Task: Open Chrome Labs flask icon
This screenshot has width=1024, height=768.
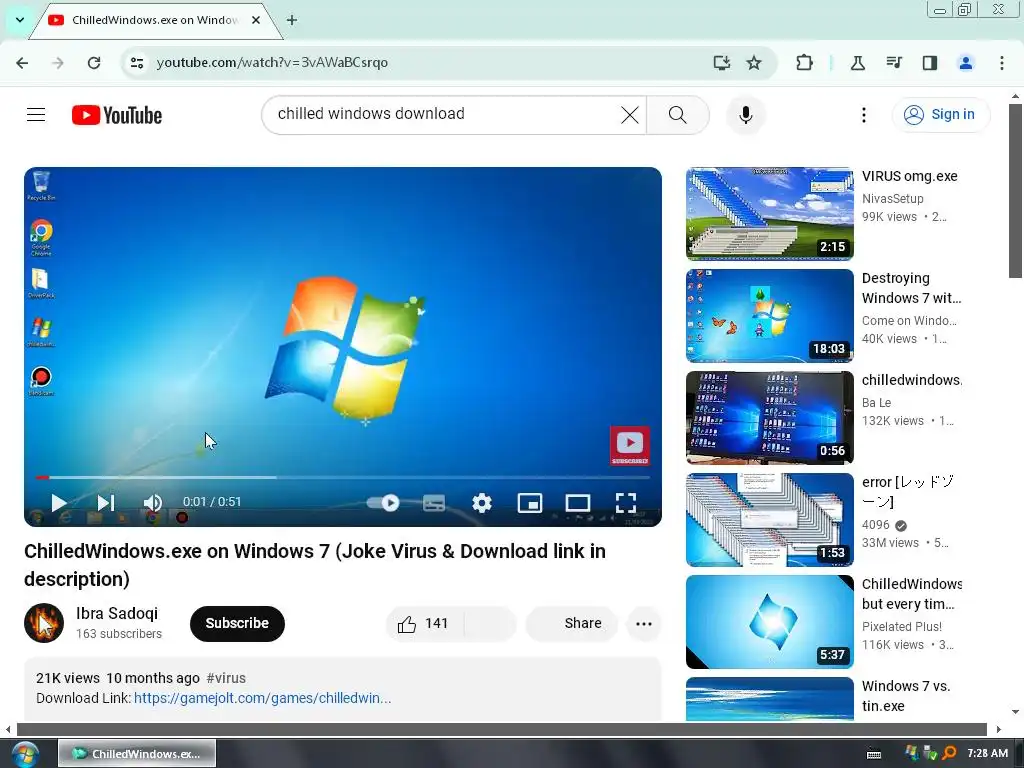Action: [x=857, y=63]
